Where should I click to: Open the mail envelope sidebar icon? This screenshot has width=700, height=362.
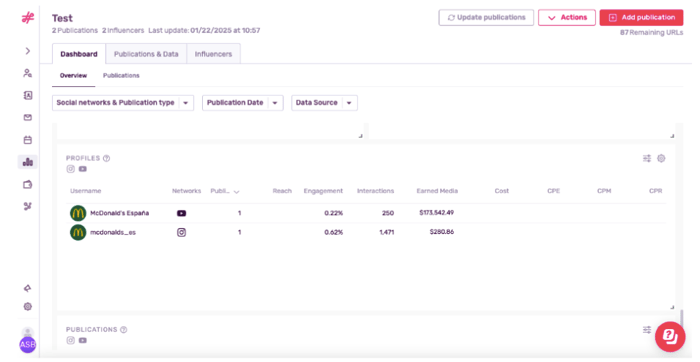pyautogui.click(x=28, y=117)
